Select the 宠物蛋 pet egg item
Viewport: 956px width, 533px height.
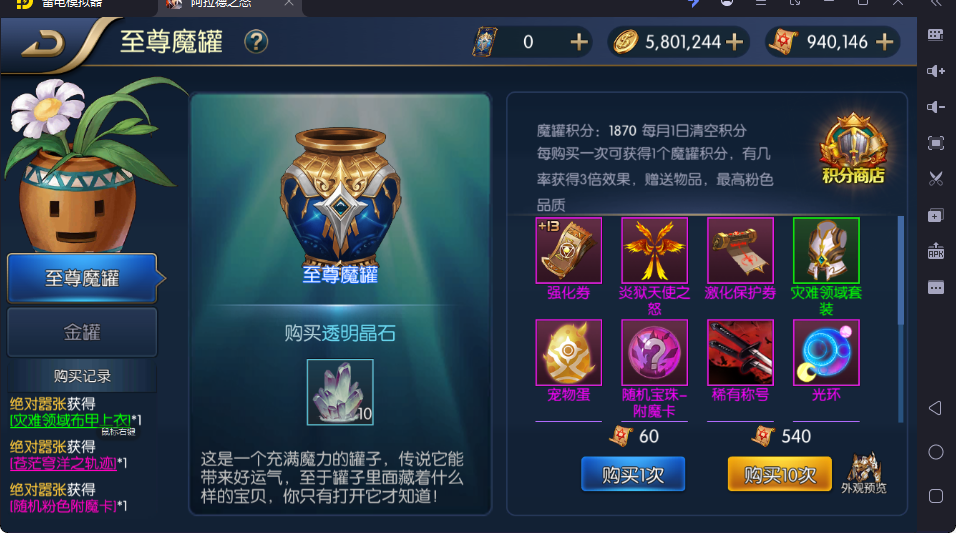click(568, 352)
